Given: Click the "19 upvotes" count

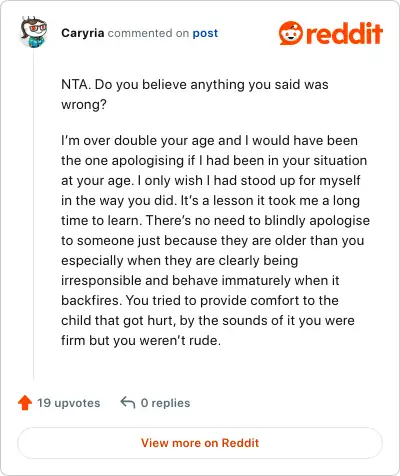Looking at the screenshot, I should click(69, 403).
